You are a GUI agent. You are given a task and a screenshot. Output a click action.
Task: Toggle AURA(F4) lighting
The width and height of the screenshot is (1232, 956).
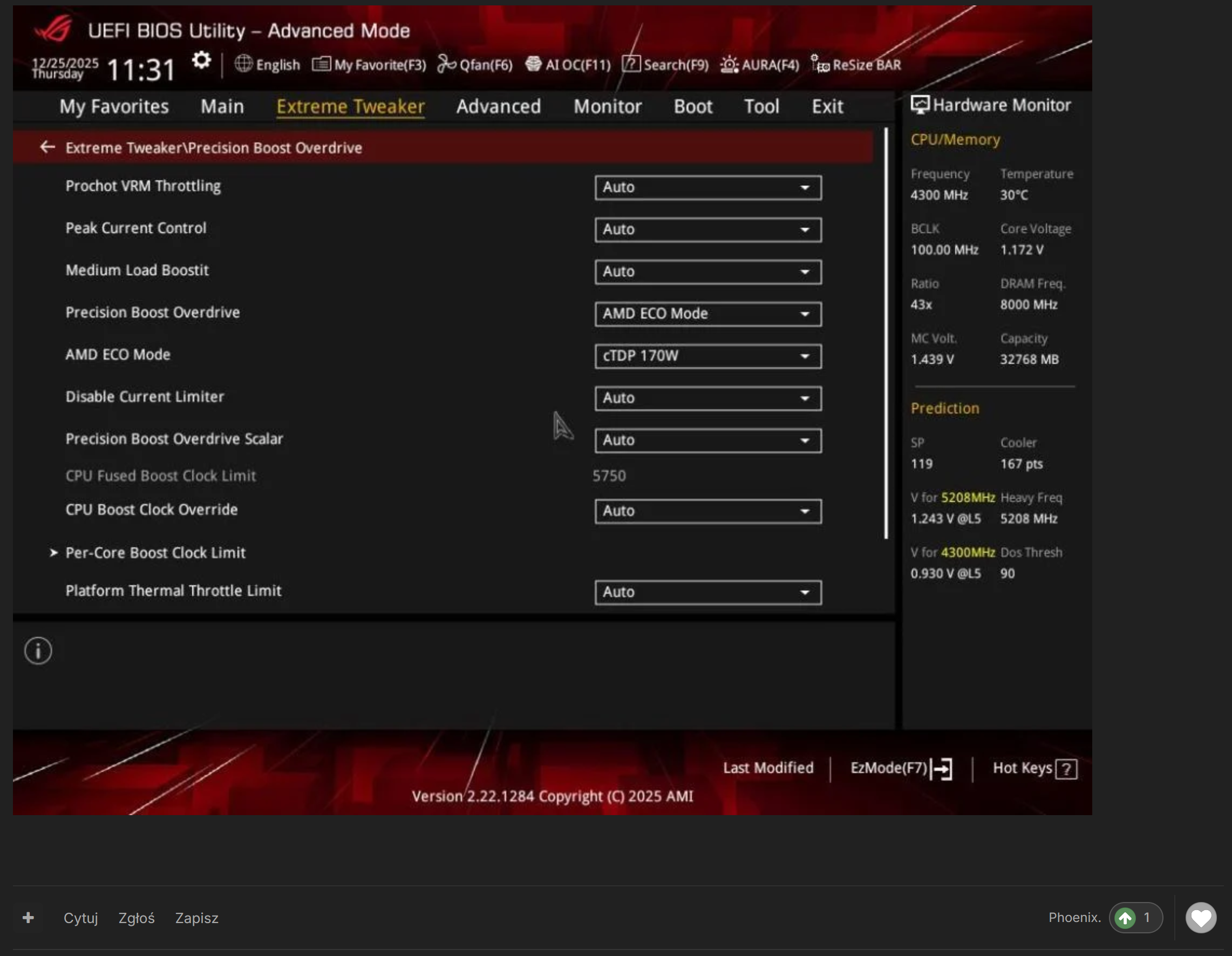[760, 65]
